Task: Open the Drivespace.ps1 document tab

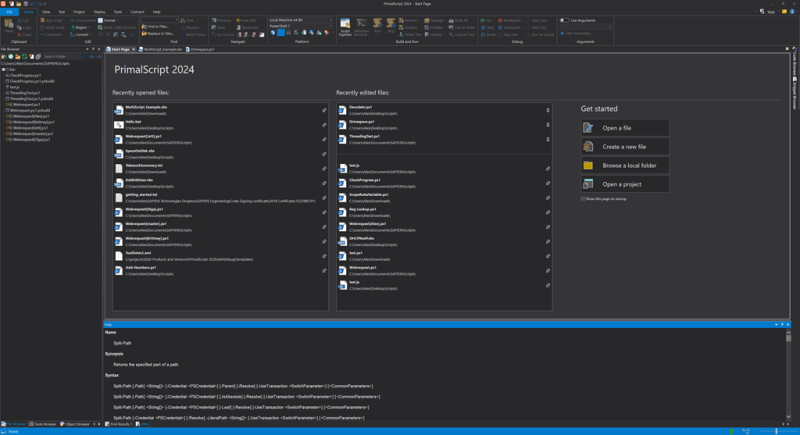Action: point(200,49)
